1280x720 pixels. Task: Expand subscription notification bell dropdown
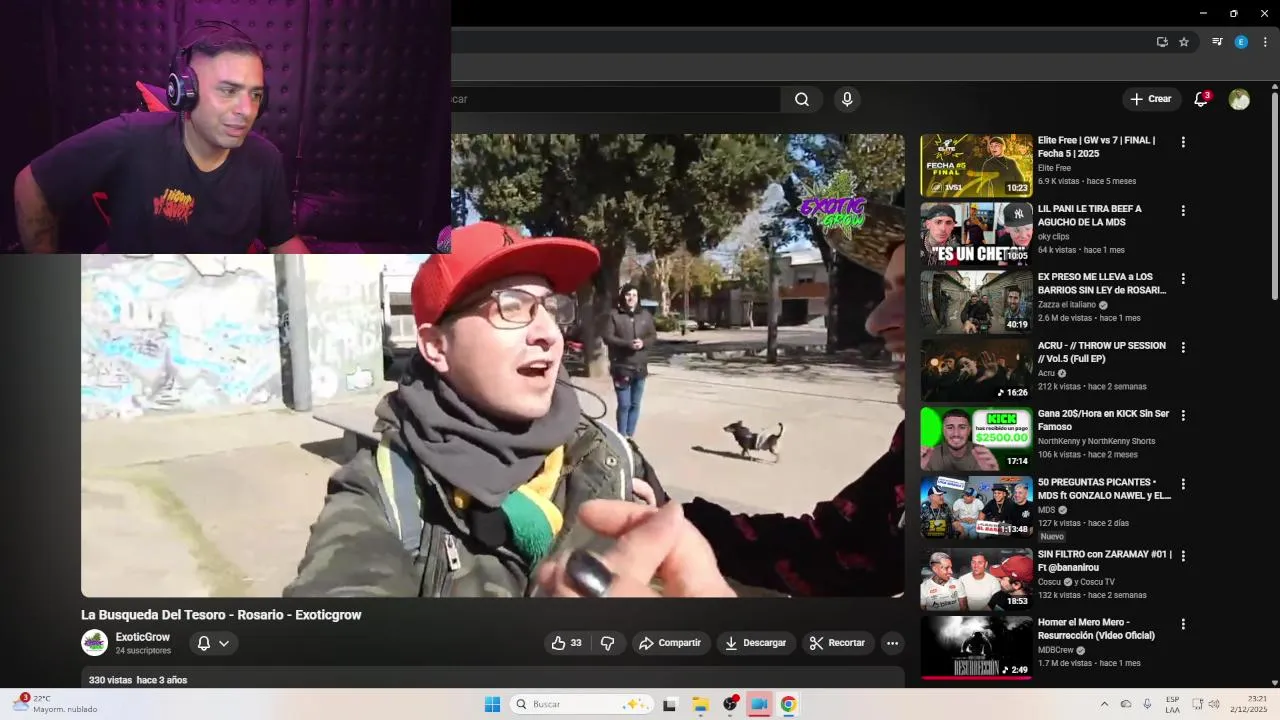pos(213,643)
